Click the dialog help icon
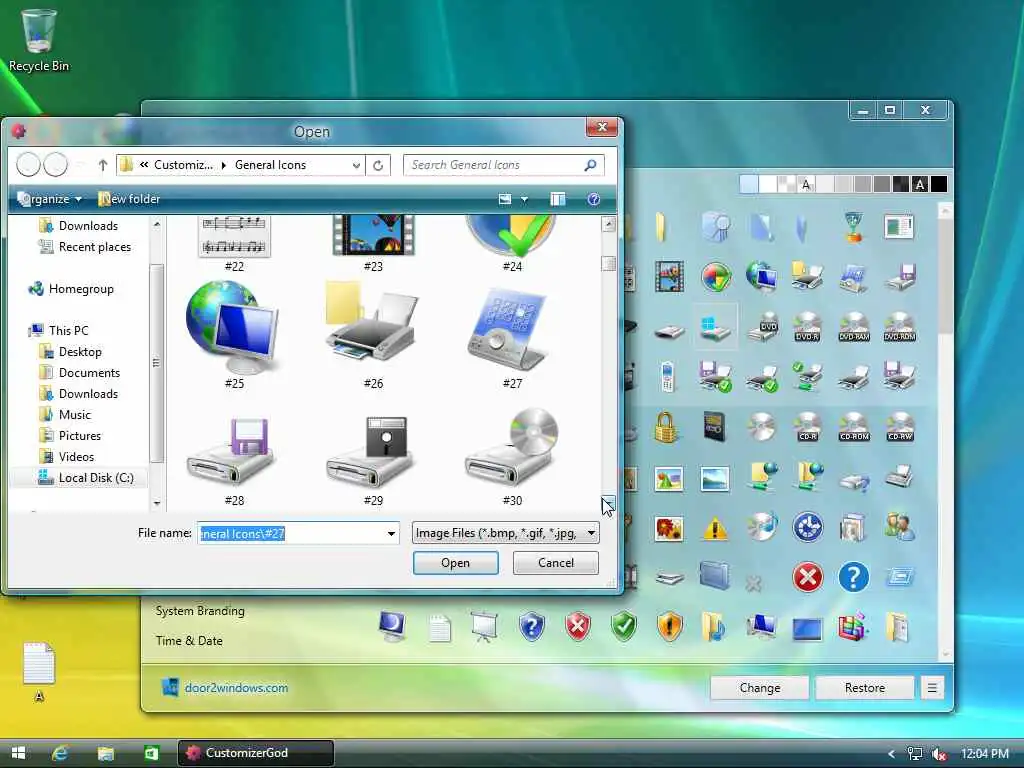The image size is (1024, 768). click(x=593, y=199)
